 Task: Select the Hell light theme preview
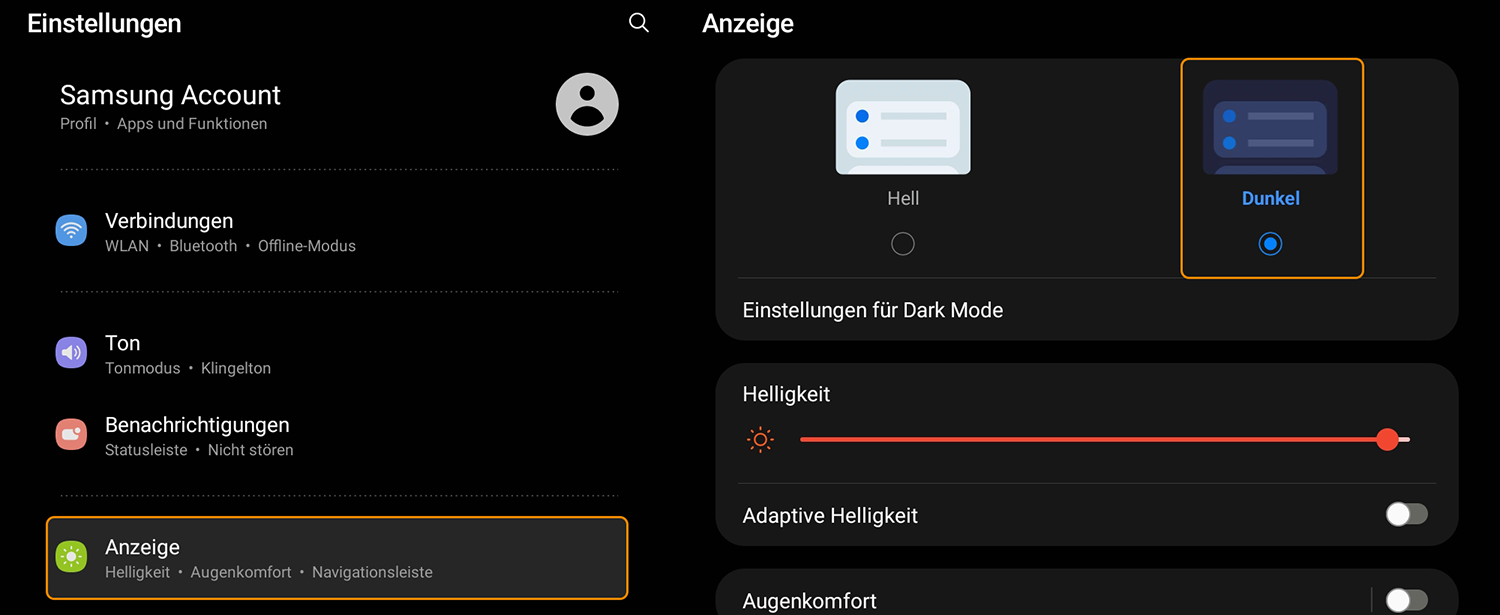click(903, 127)
